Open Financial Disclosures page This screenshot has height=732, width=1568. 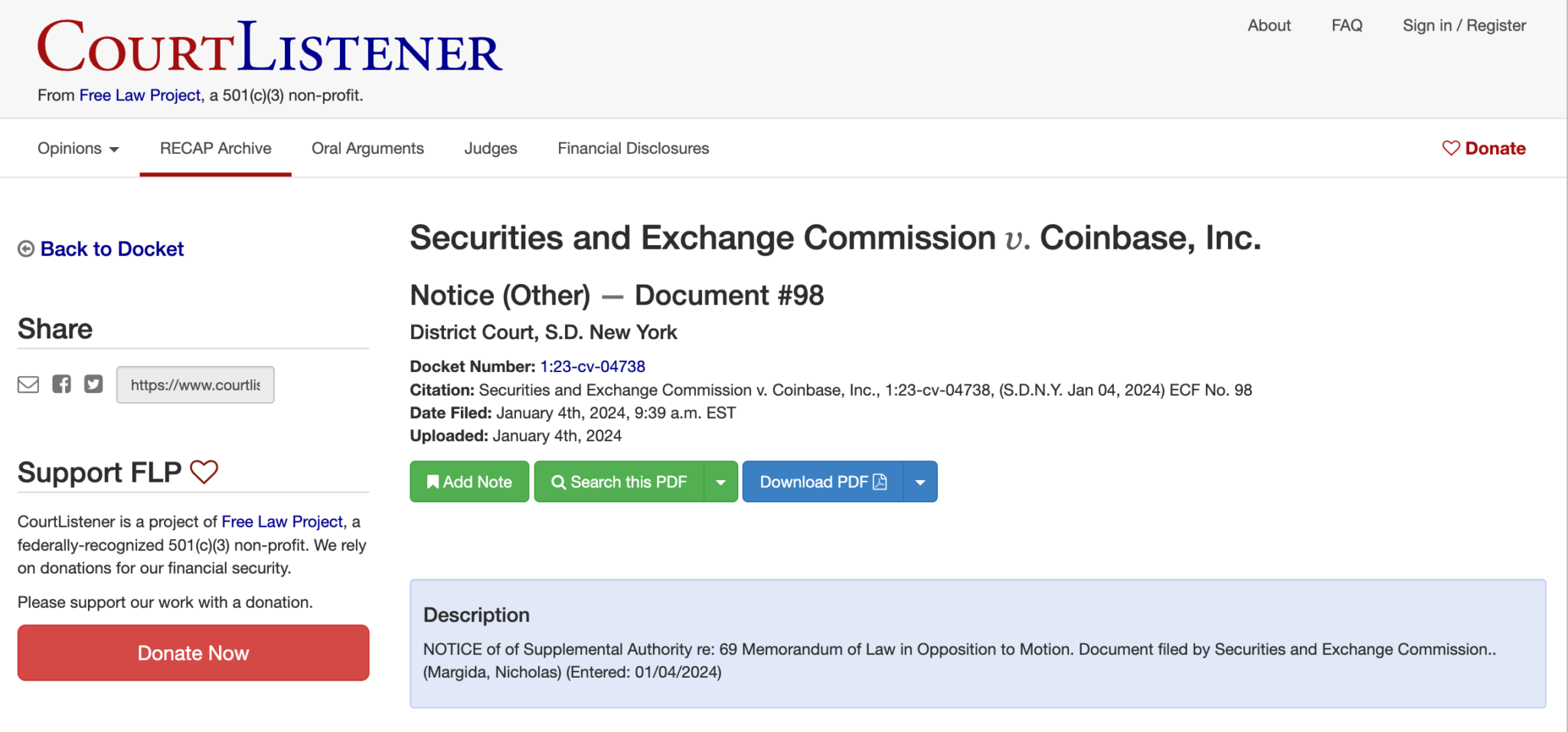[633, 149]
